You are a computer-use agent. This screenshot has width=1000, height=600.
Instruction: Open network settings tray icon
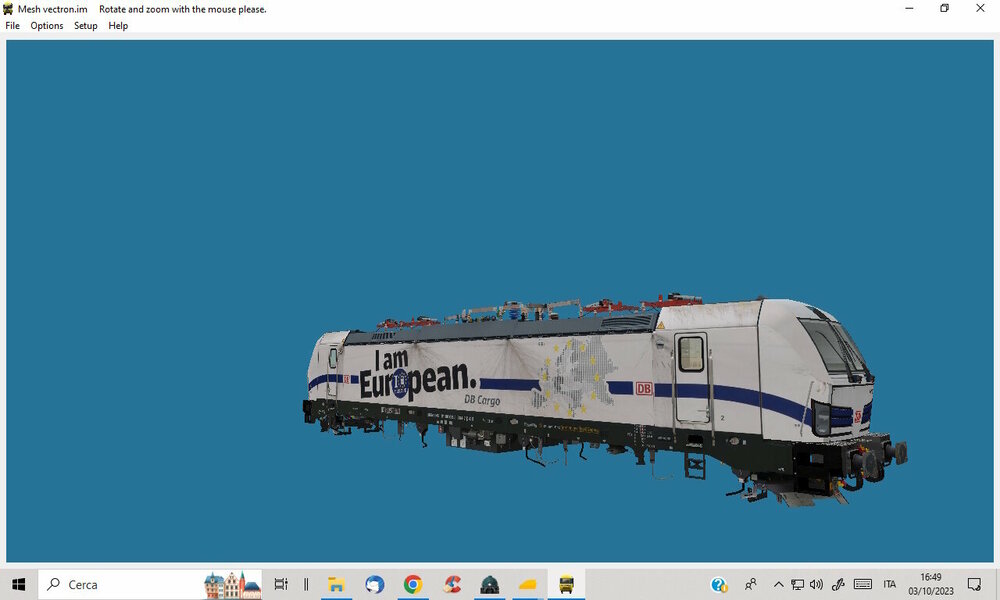point(797,584)
